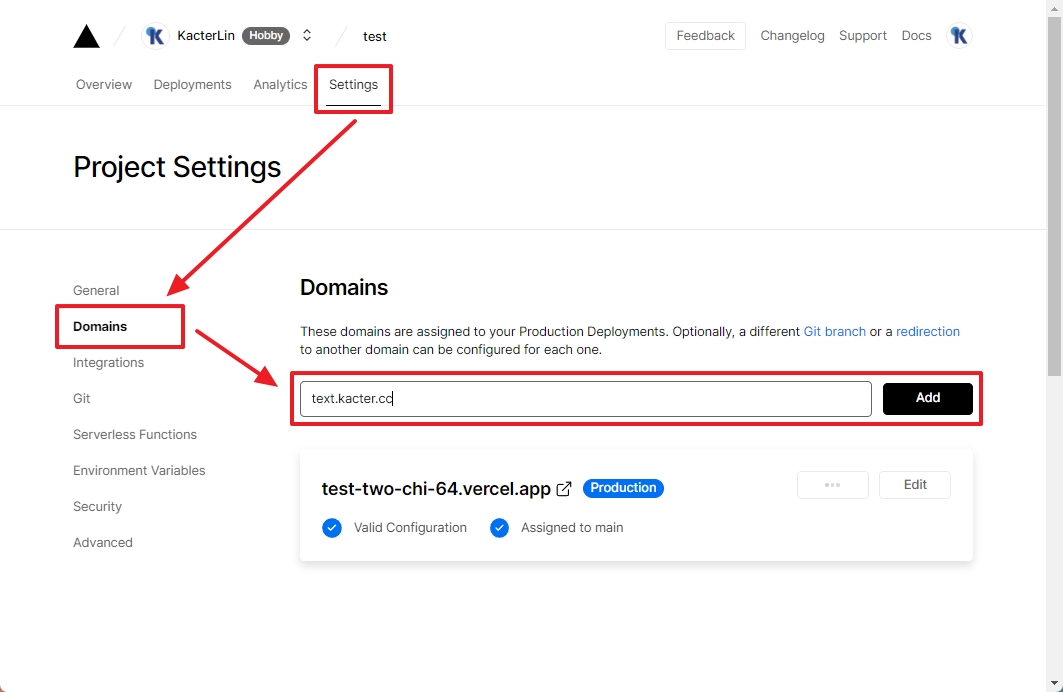Click the Edit button for the domain
The height and width of the screenshot is (692, 1063).
(915, 485)
